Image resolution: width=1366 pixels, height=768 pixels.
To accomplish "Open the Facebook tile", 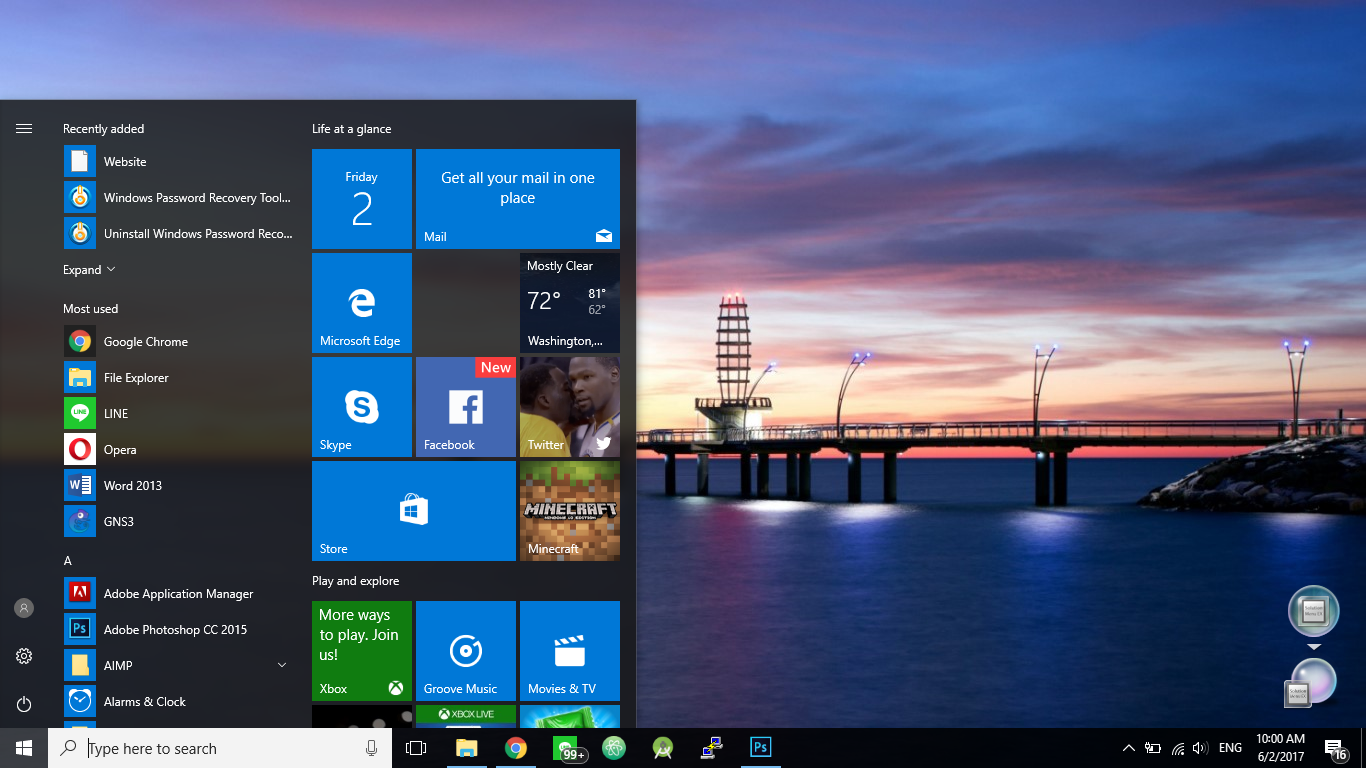I will pyautogui.click(x=466, y=407).
